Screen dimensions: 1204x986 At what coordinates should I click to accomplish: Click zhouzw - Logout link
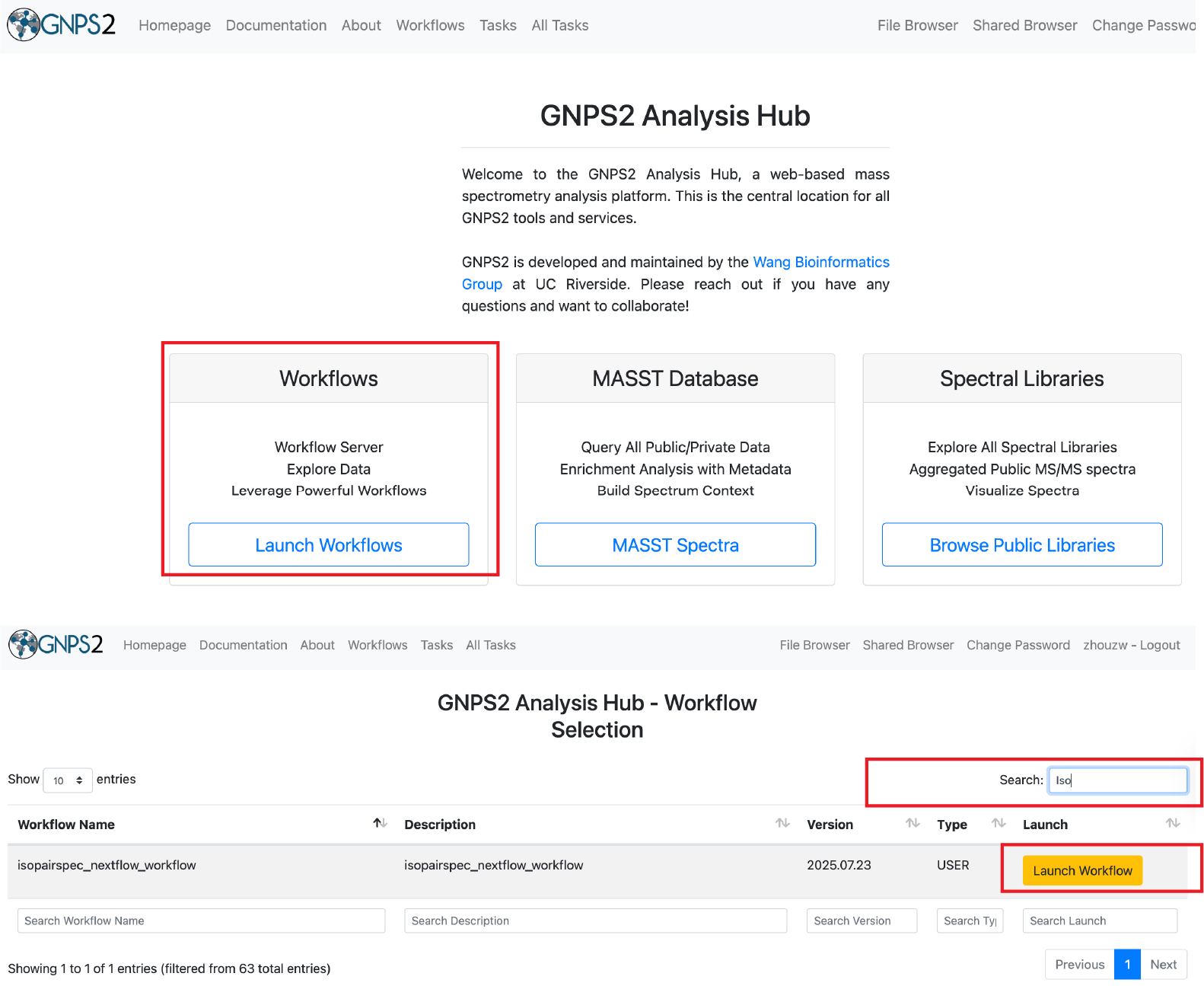[1131, 645]
